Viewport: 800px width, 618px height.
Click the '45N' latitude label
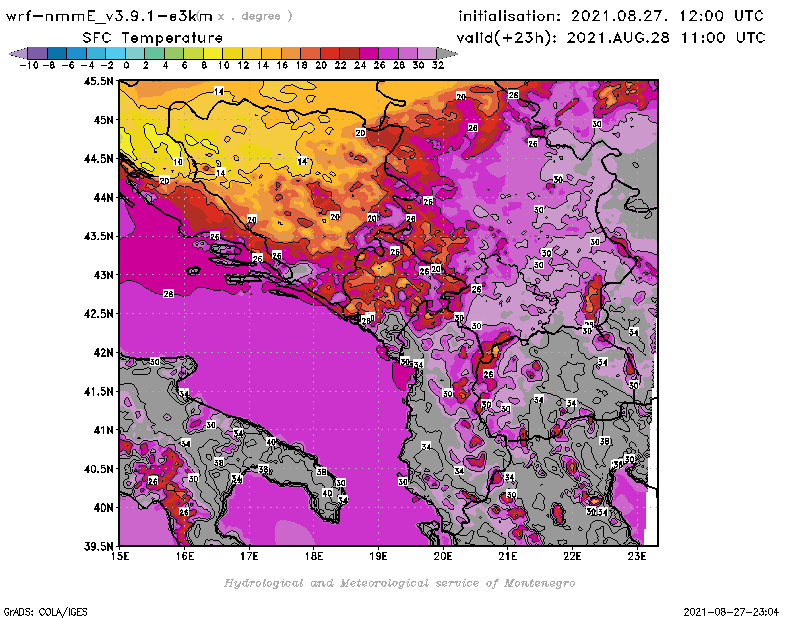coord(103,120)
